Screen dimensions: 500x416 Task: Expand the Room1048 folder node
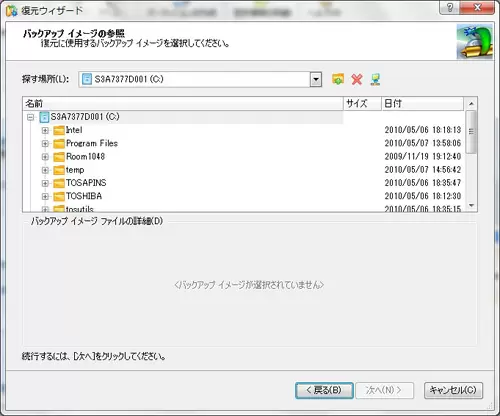tap(45, 157)
